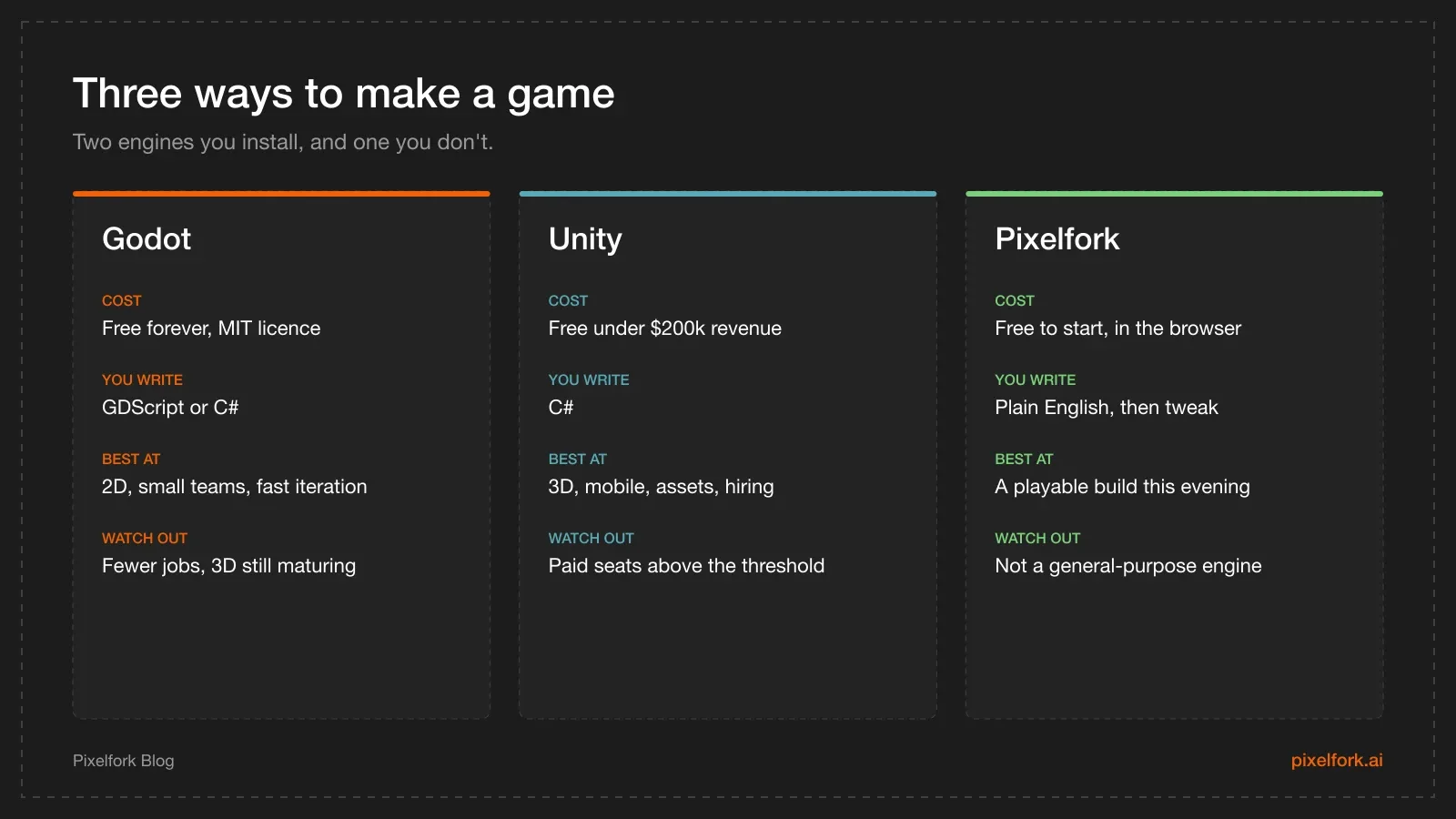Screen dimensions: 1456x819
Task: Click 'A playable build this evening'
Action: 1123,487
